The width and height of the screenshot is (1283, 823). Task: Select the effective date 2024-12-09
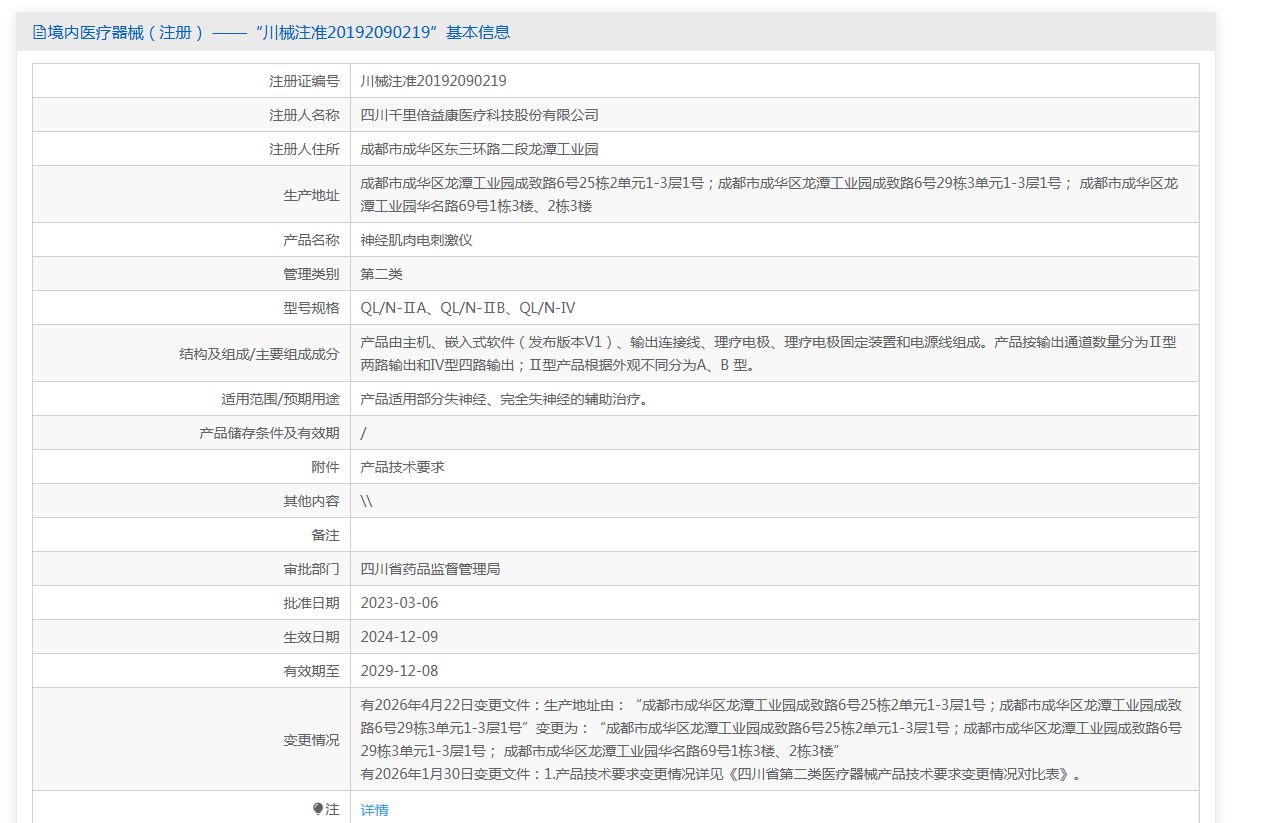399,637
